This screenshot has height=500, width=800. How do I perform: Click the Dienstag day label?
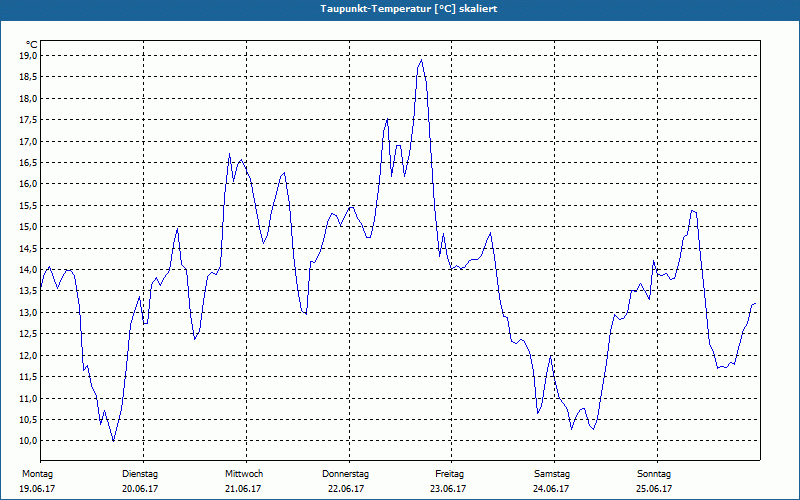pyautogui.click(x=140, y=474)
